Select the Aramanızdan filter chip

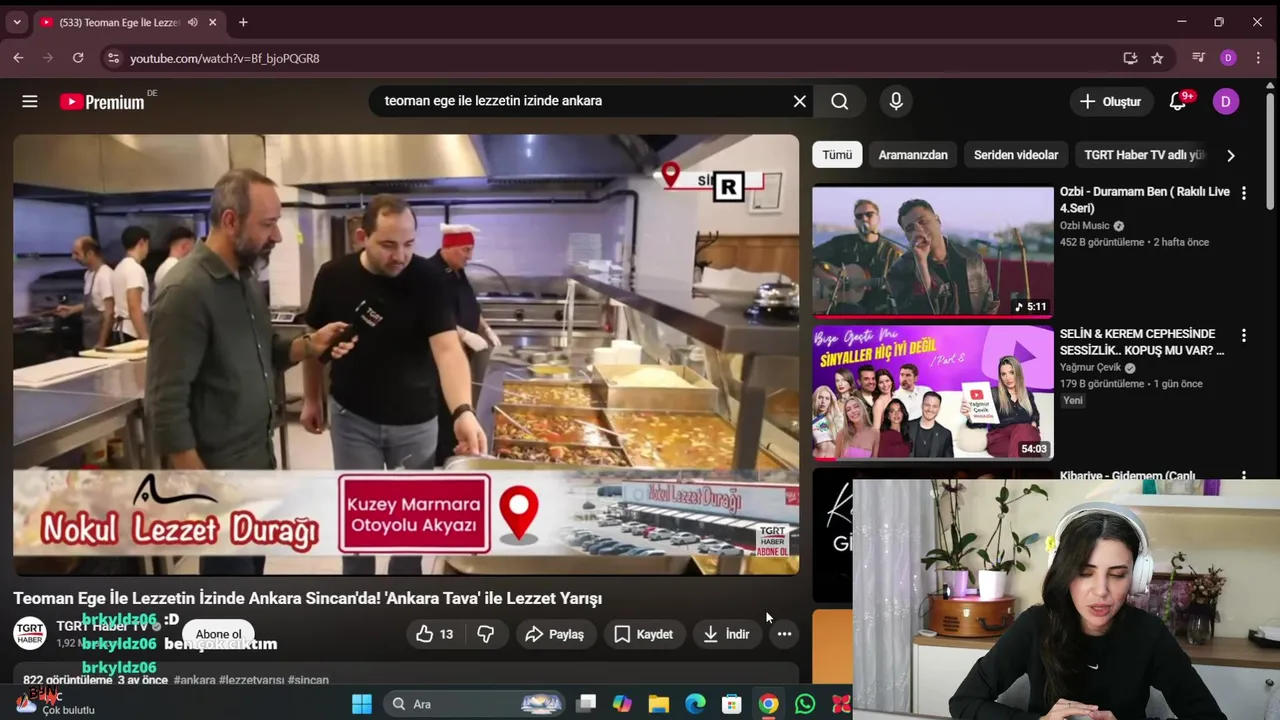(913, 155)
